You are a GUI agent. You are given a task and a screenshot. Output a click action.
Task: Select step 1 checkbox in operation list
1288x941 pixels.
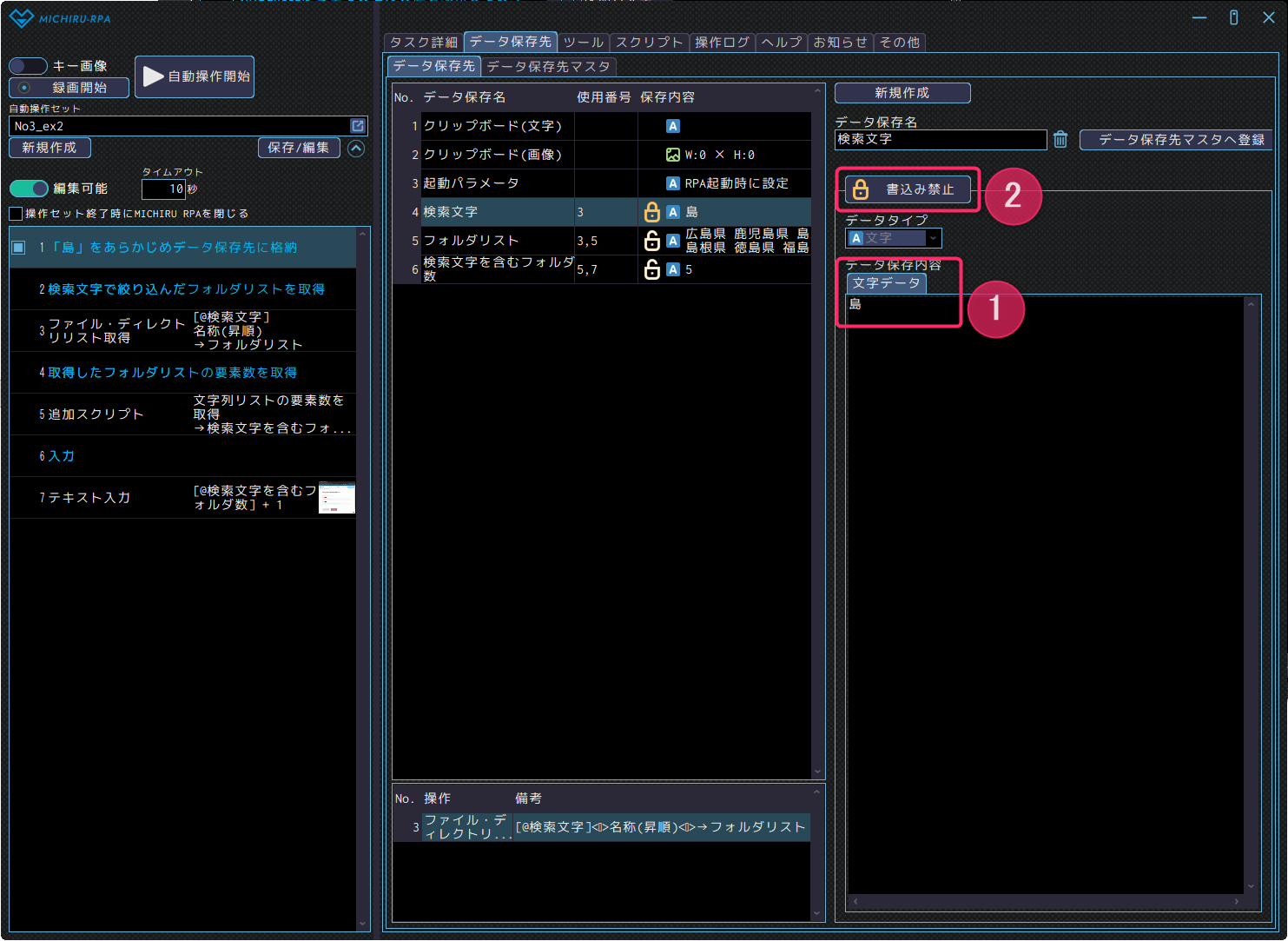click(18, 248)
